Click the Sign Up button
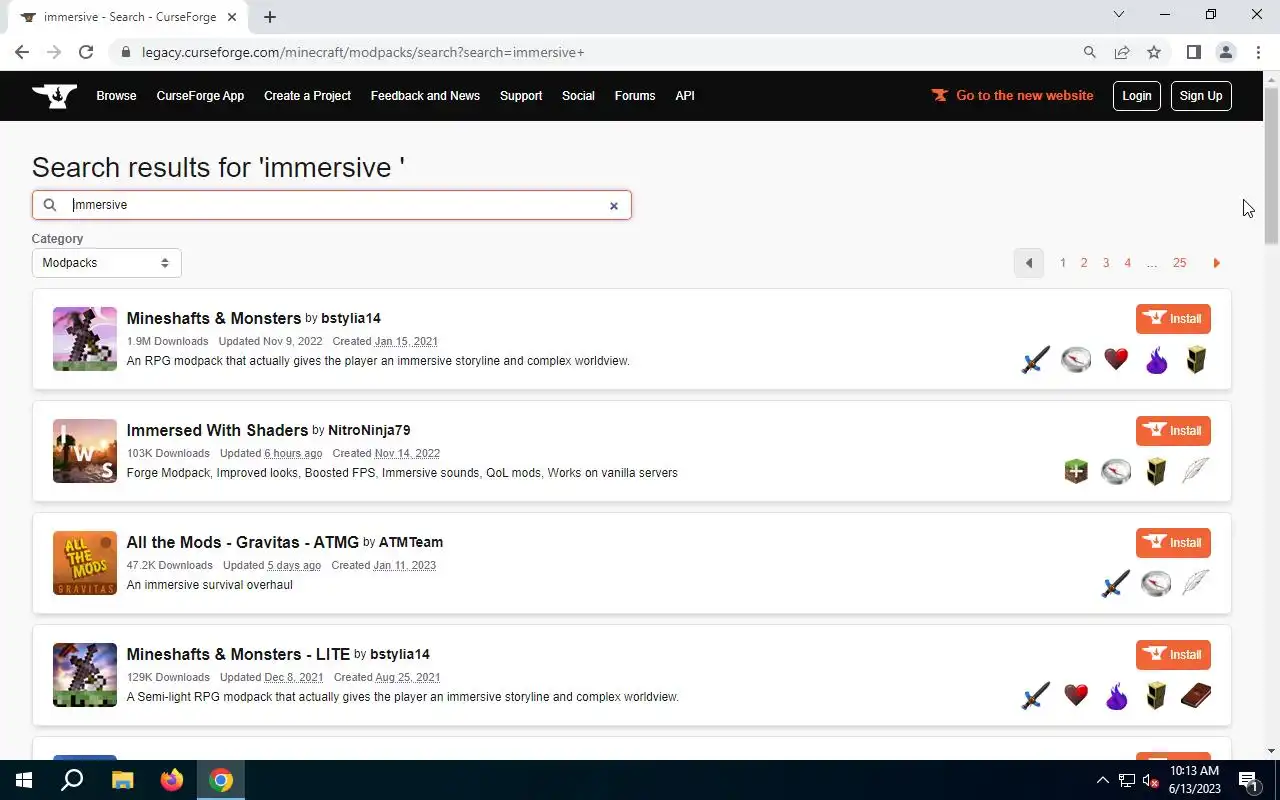Image resolution: width=1280 pixels, height=800 pixels. 1201,96
